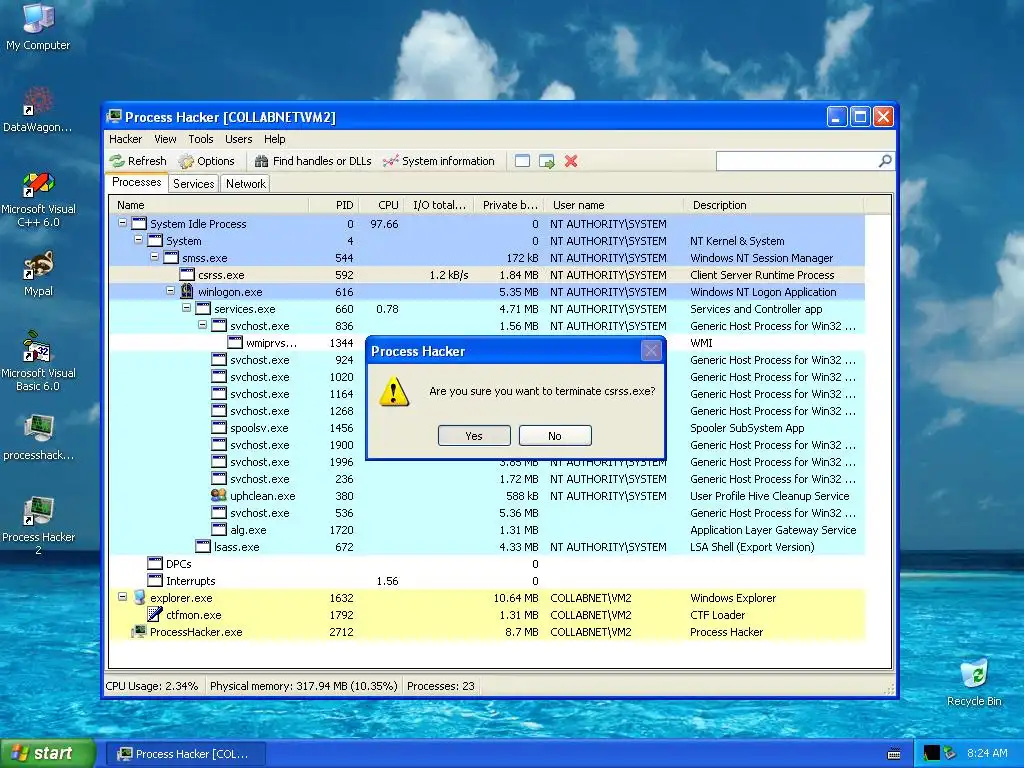Sort by the Name column header
The height and width of the screenshot is (768, 1024).
[209, 205]
